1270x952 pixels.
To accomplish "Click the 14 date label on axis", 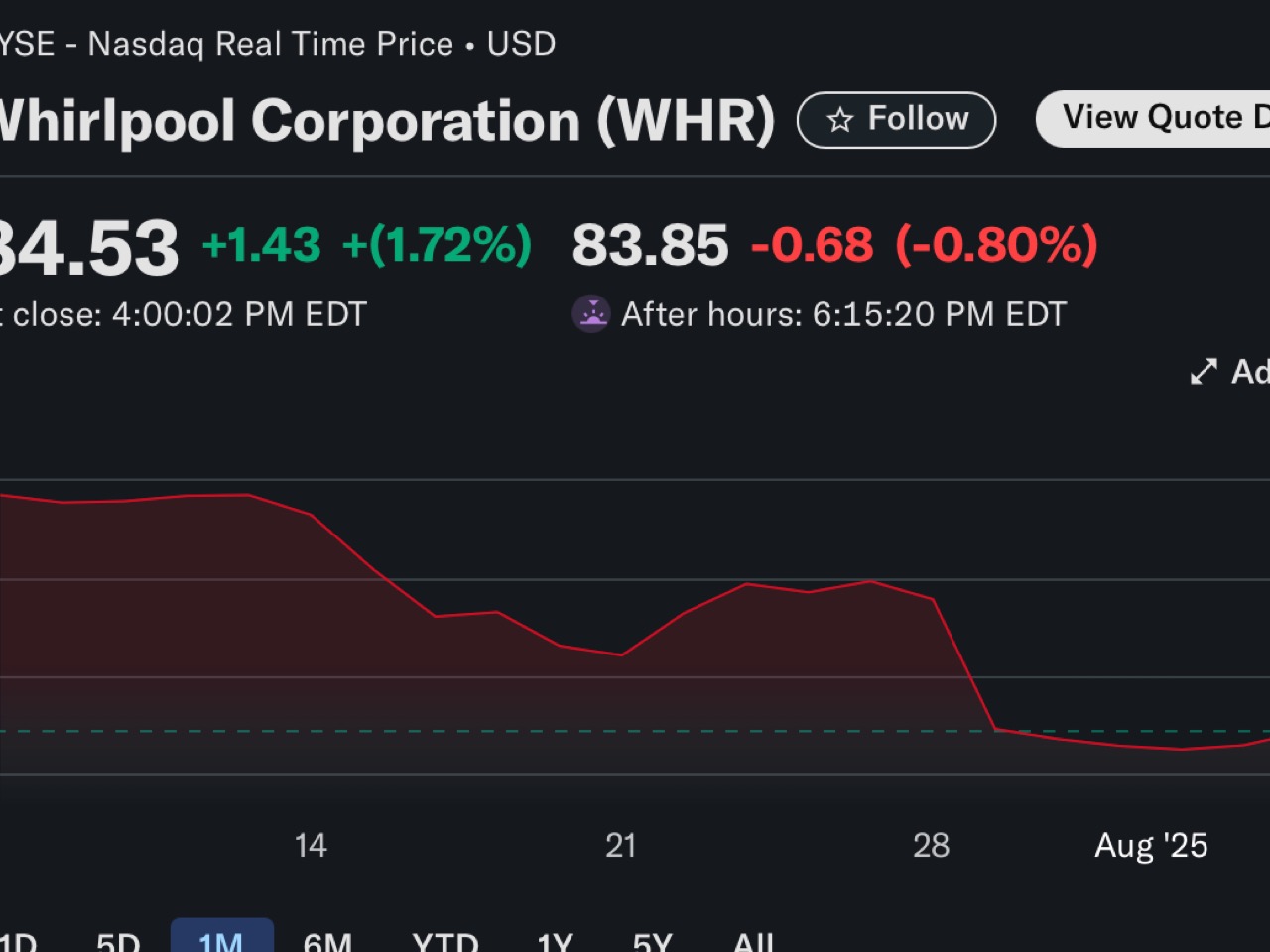I will [x=311, y=846].
